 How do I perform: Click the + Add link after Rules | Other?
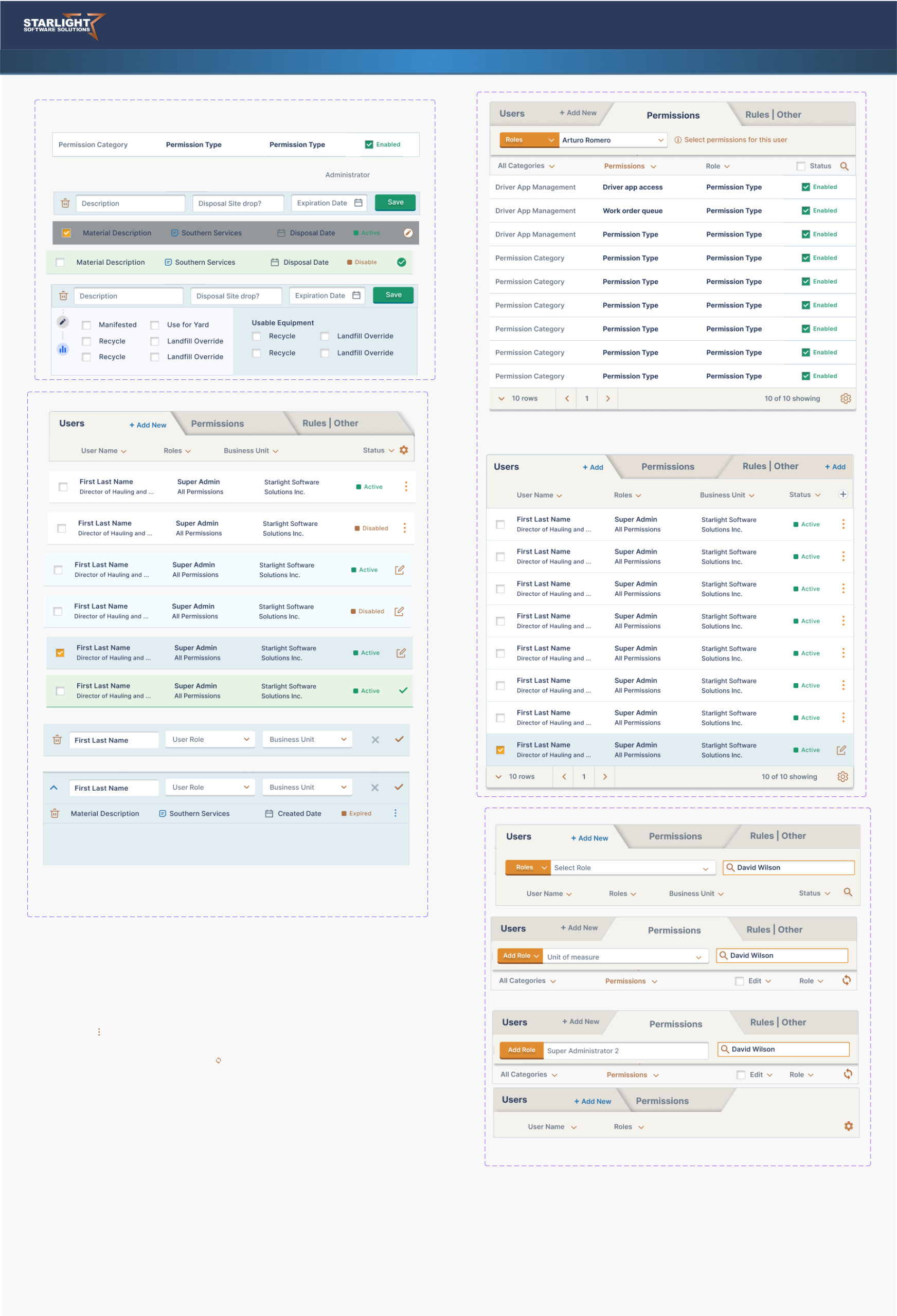(834, 467)
